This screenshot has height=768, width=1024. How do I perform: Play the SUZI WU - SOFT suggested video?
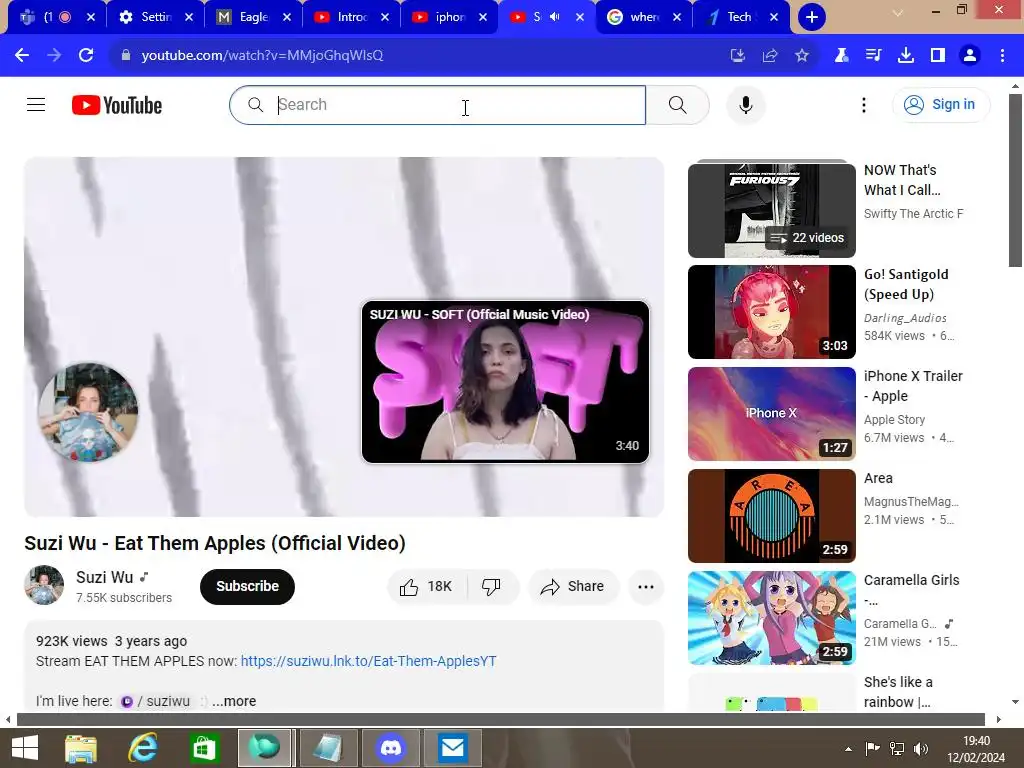click(505, 382)
